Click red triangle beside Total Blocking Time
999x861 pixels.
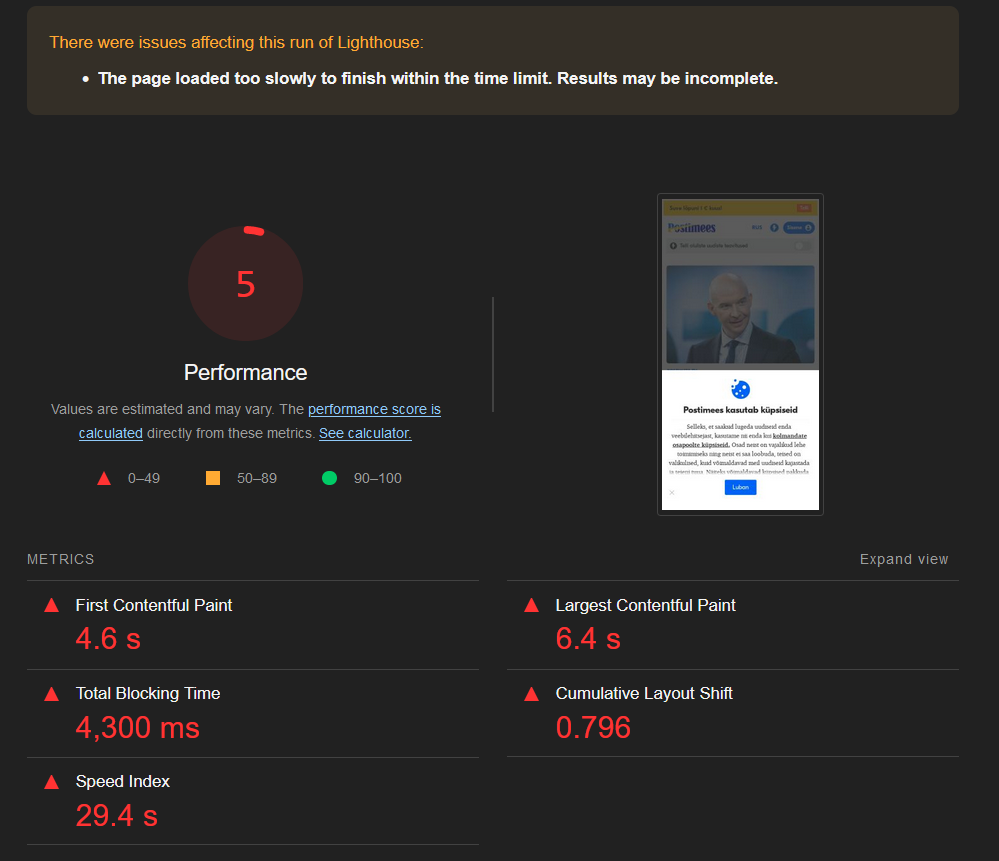click(52, 694)
